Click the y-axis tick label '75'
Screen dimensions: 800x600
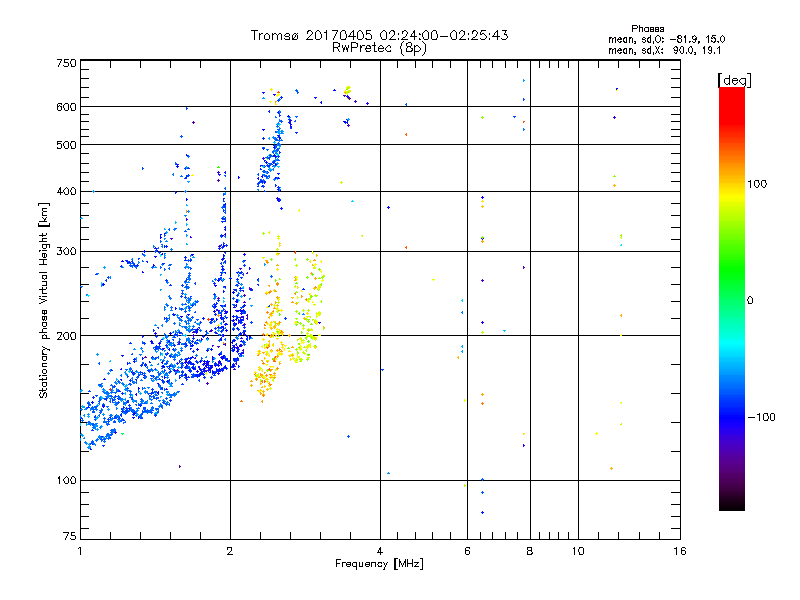click(x=70, y=536)
